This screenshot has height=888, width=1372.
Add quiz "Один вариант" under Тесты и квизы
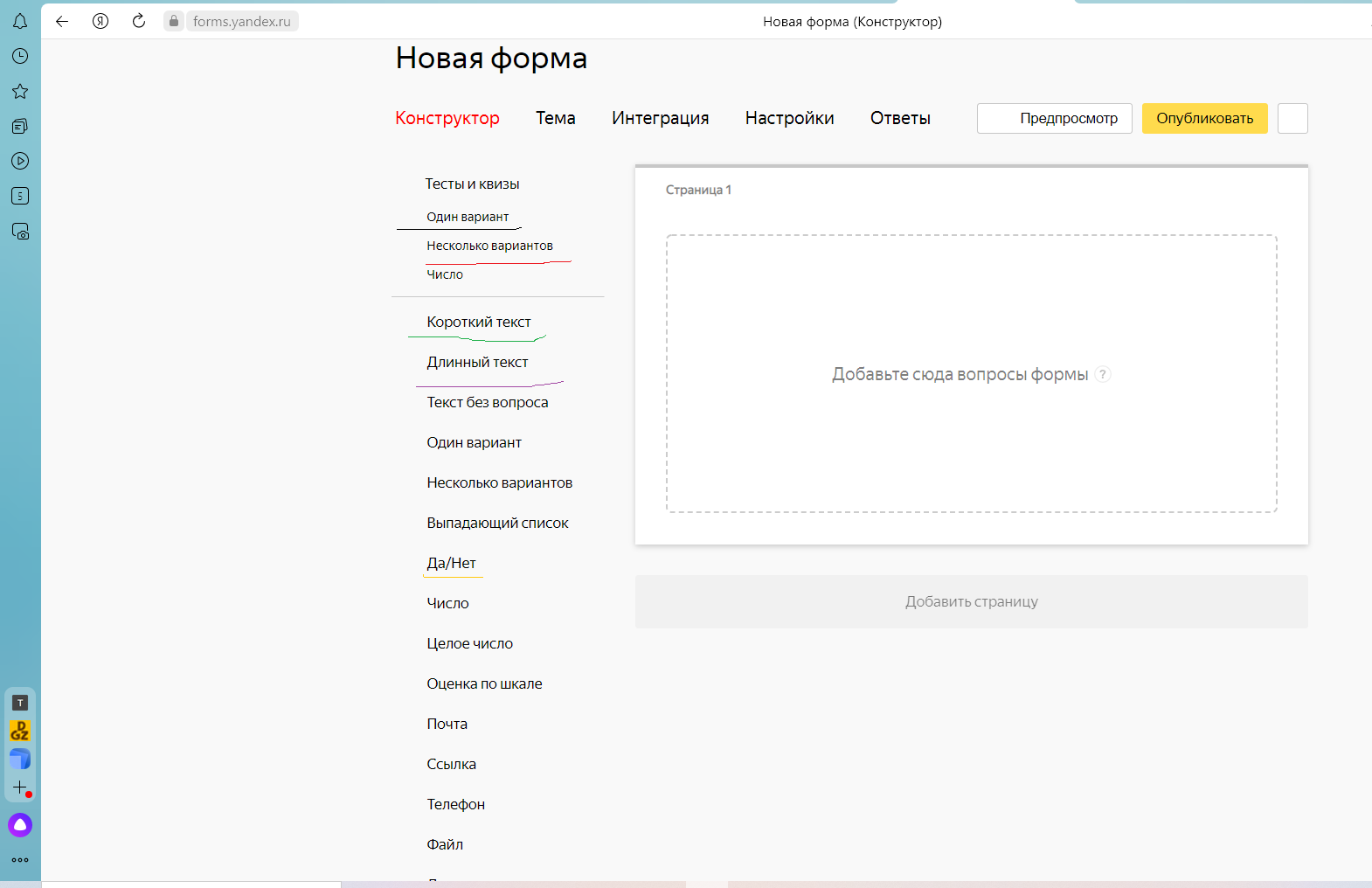[468, 217]
